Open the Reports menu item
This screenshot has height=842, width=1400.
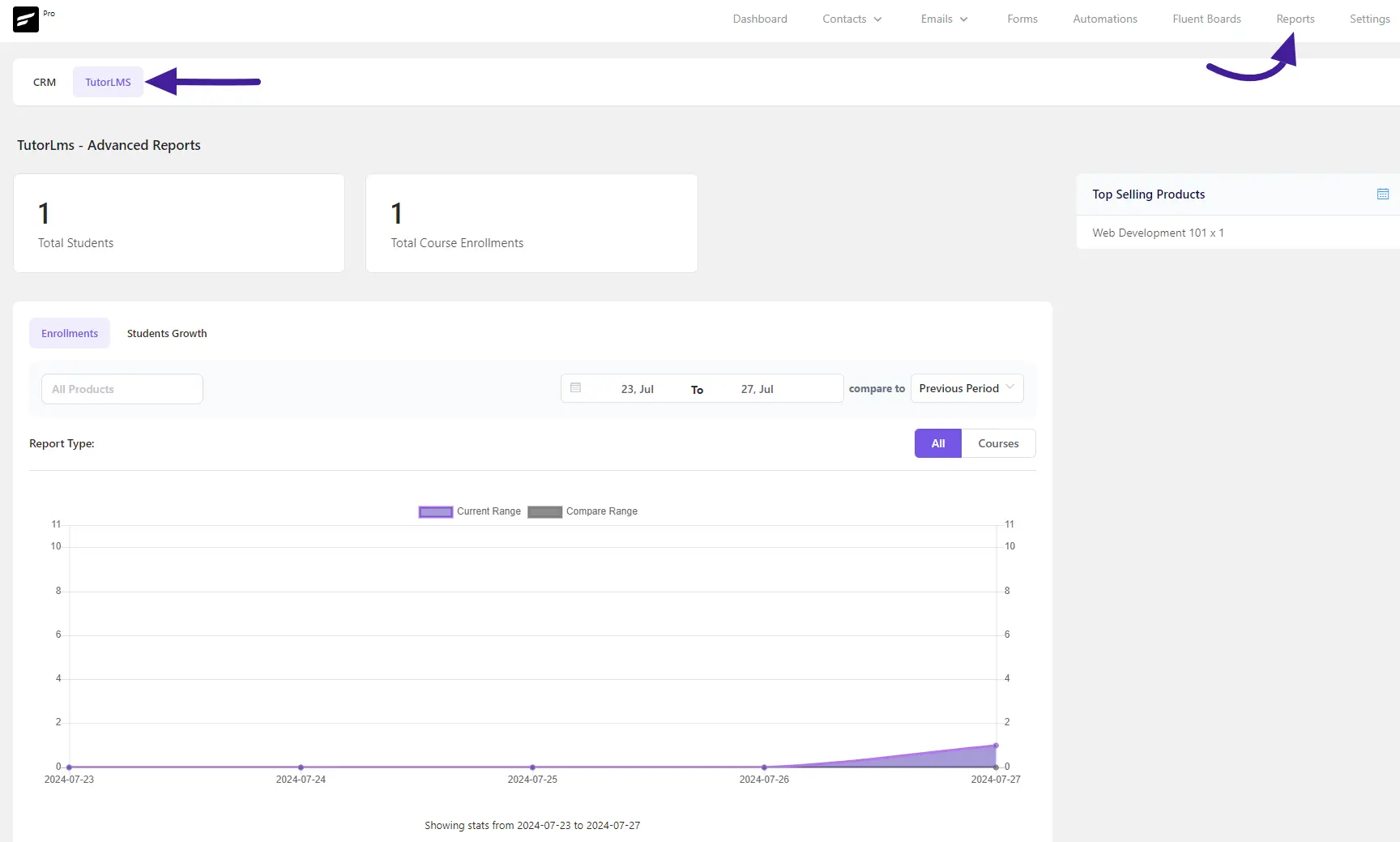click(x=1295, y=19)
